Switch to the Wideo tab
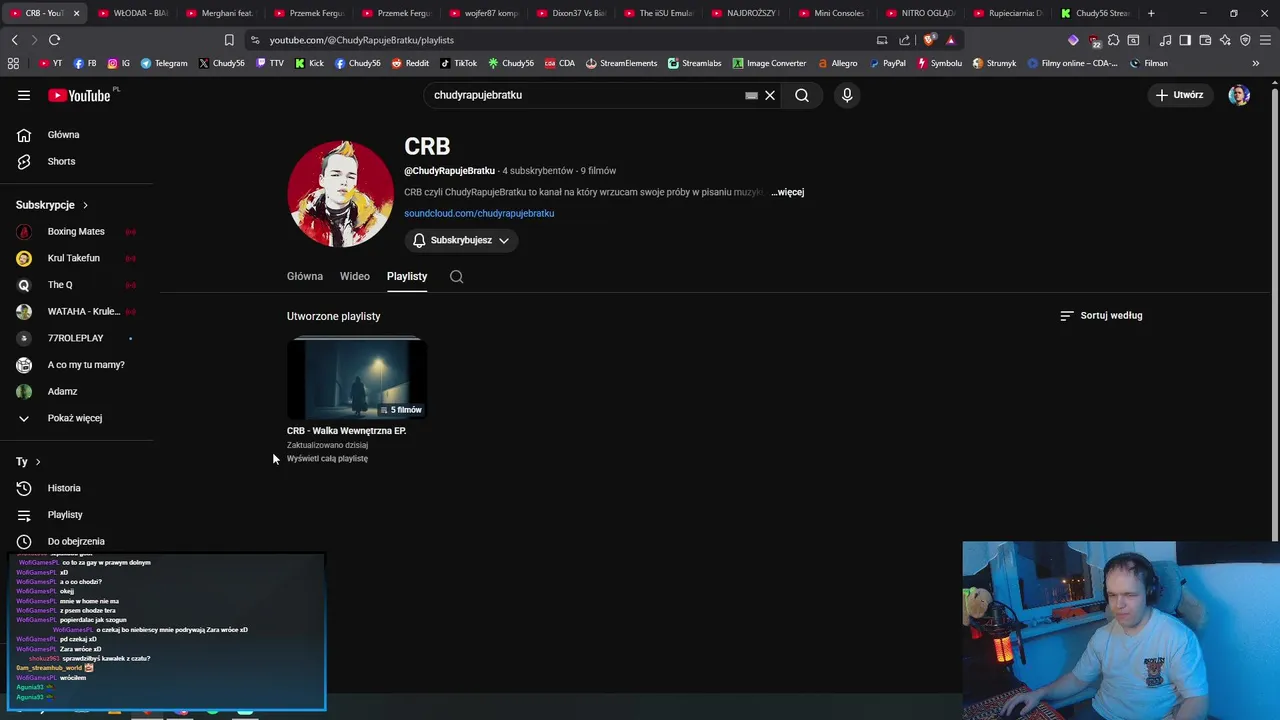 click(355, 277)
